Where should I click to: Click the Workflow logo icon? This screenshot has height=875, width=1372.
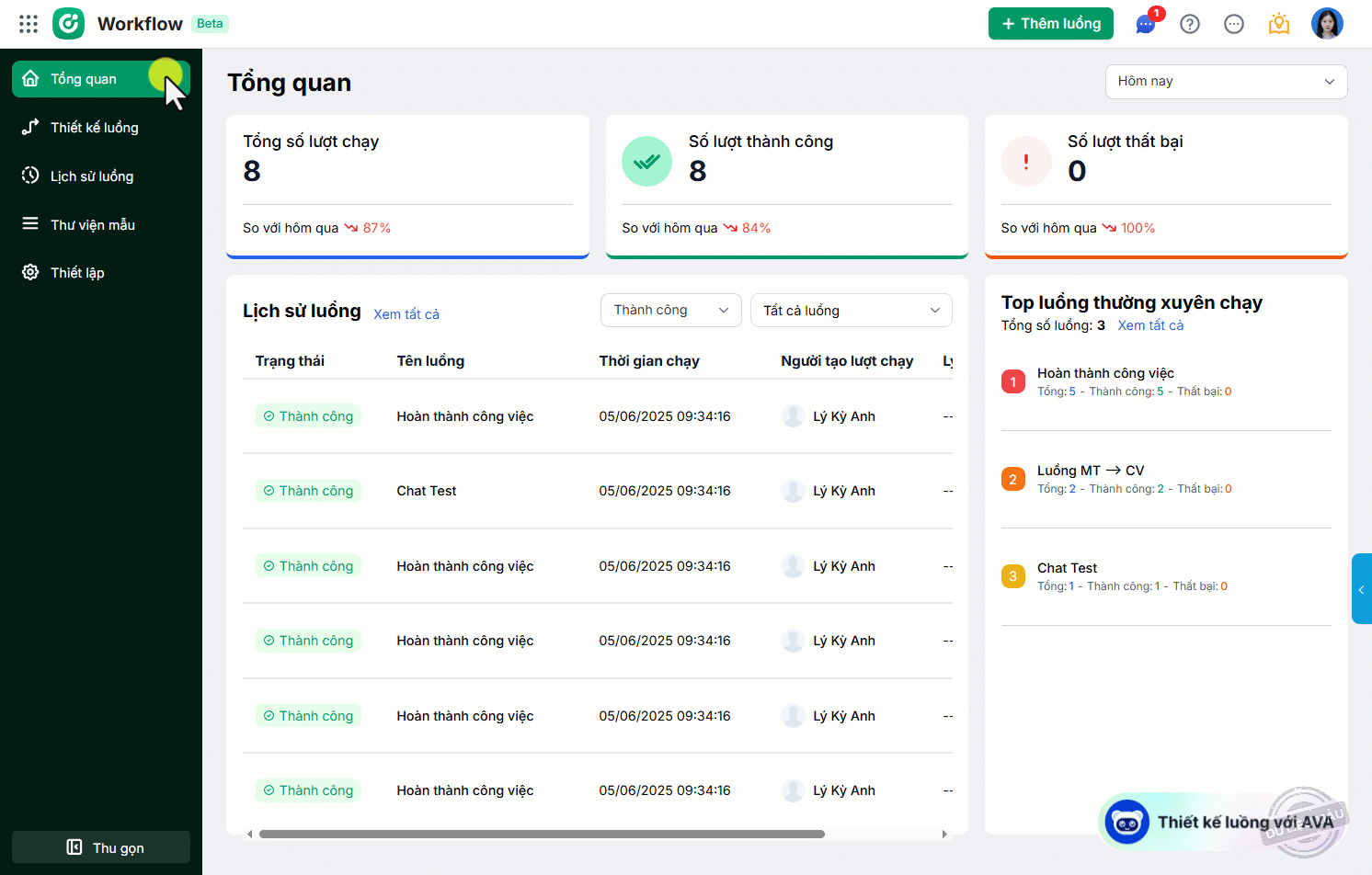tap(69, 24)
